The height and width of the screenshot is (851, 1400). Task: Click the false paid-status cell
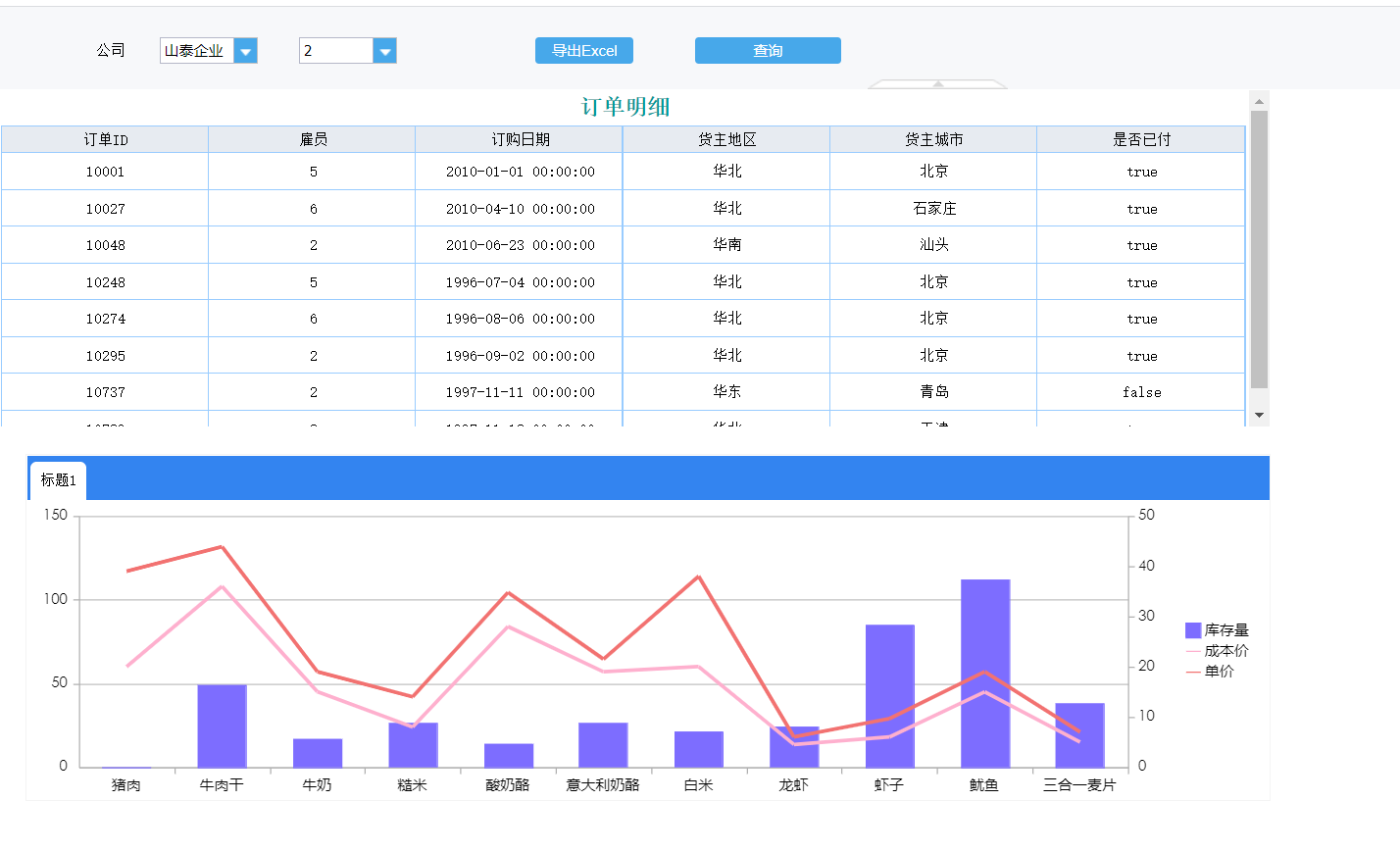point(1141,392)
